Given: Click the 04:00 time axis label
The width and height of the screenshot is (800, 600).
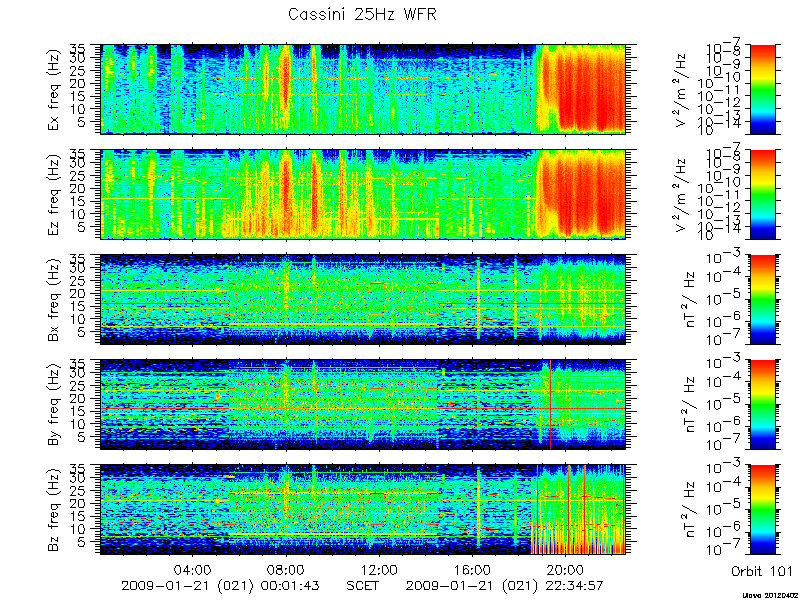Looking at the screenshot, I should coord(193,569).
